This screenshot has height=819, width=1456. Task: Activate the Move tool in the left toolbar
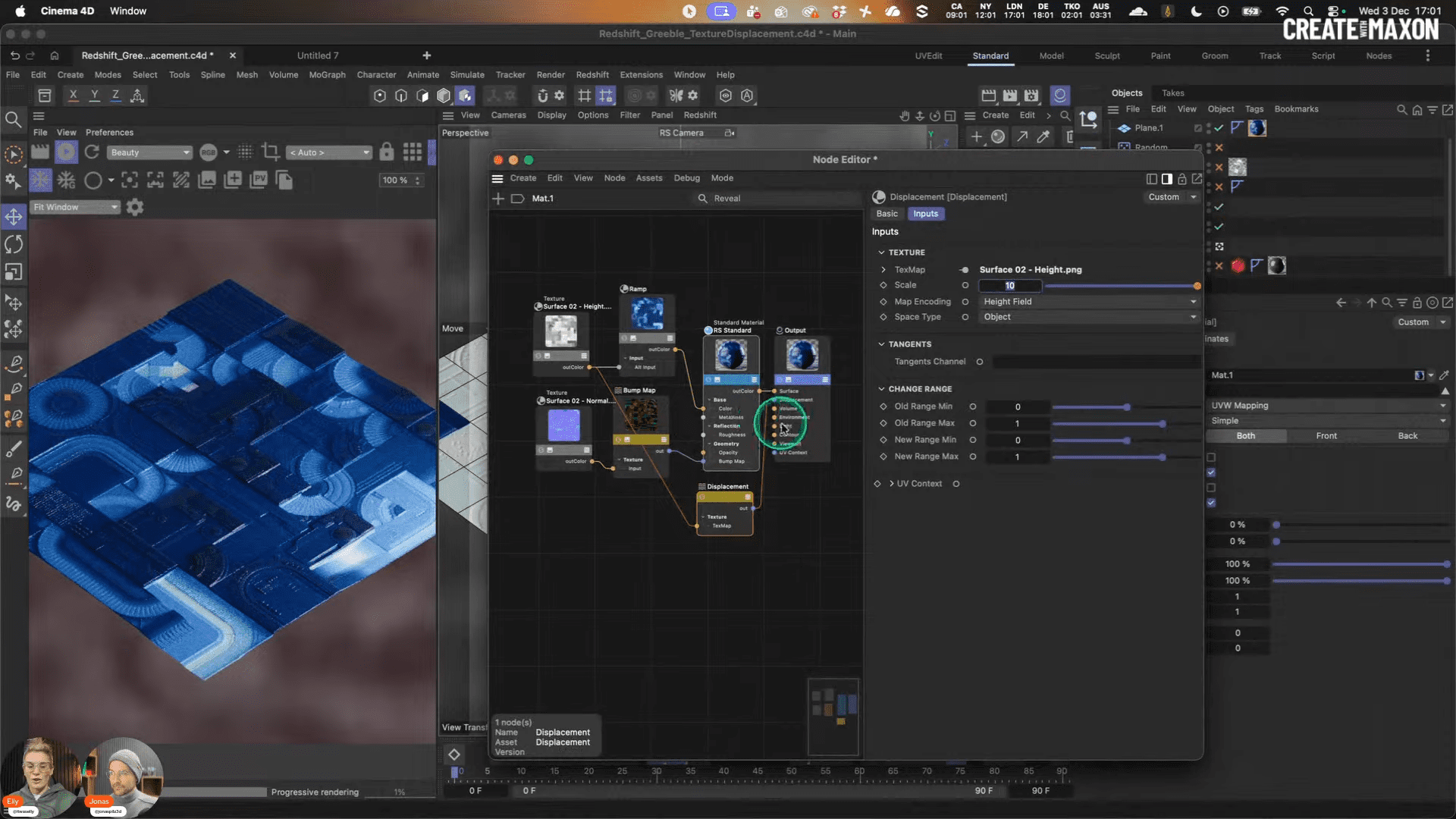click(14, 216)
